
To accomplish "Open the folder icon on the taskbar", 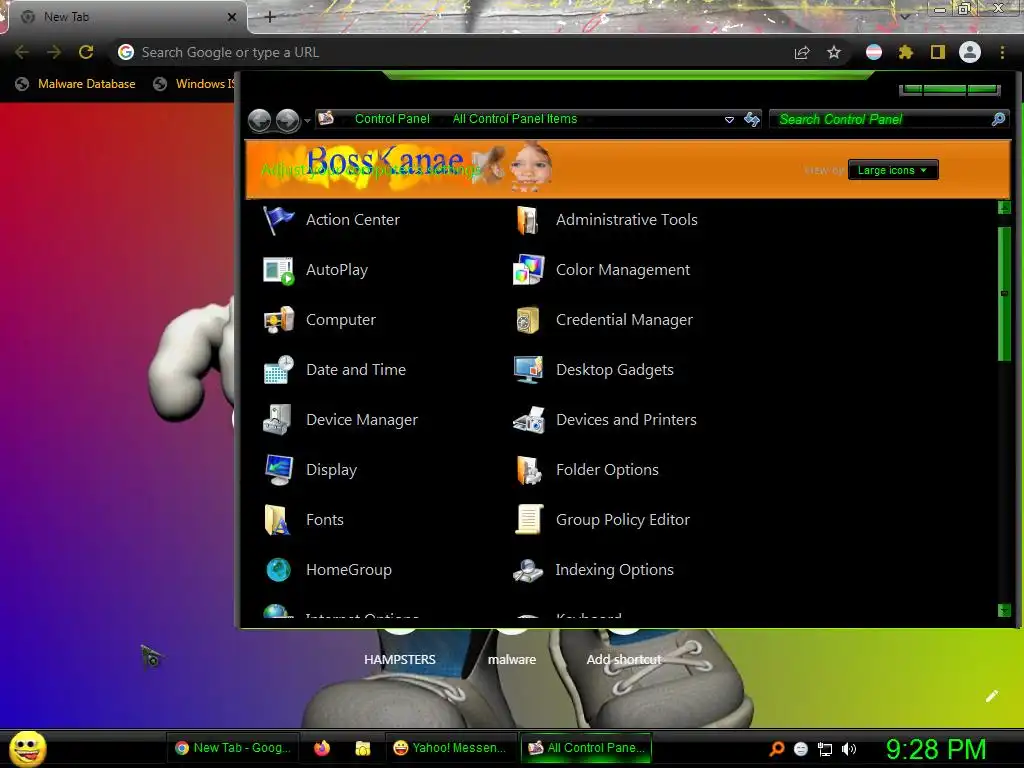I will pos(362,748).
